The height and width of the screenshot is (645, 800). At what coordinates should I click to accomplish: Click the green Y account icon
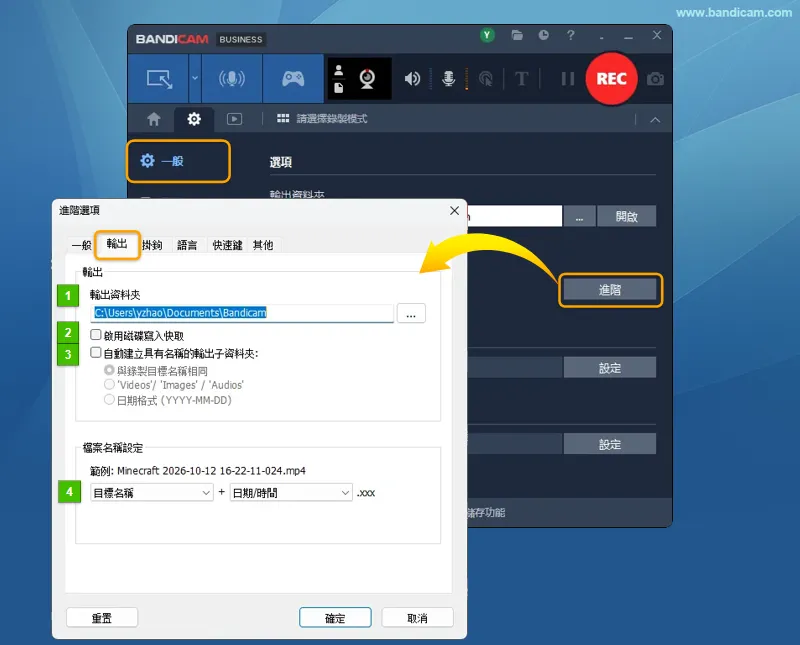tap(487, 35)
